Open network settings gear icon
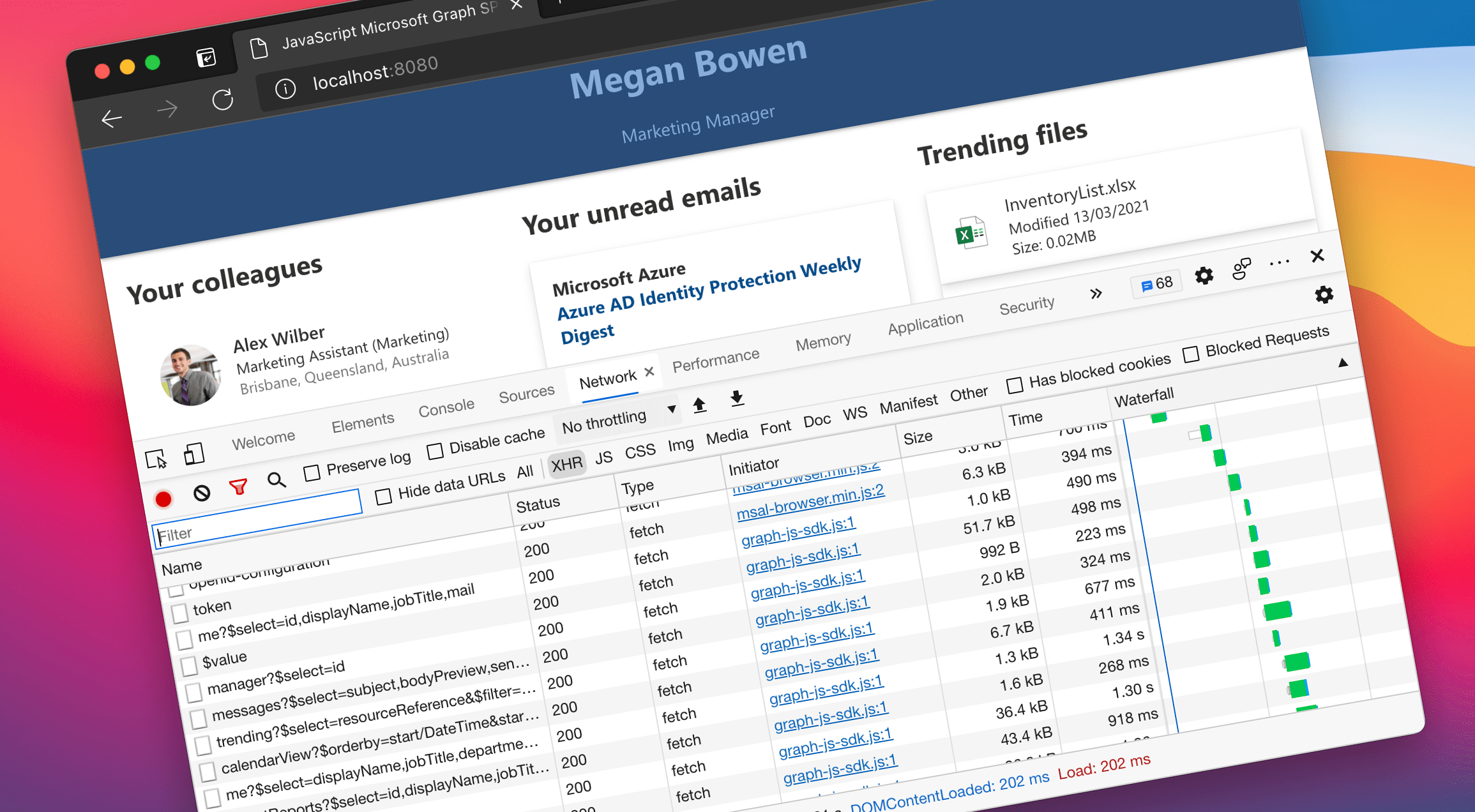The width and height of the screenshot is (1475, 812). click(x=1324, y=295)
